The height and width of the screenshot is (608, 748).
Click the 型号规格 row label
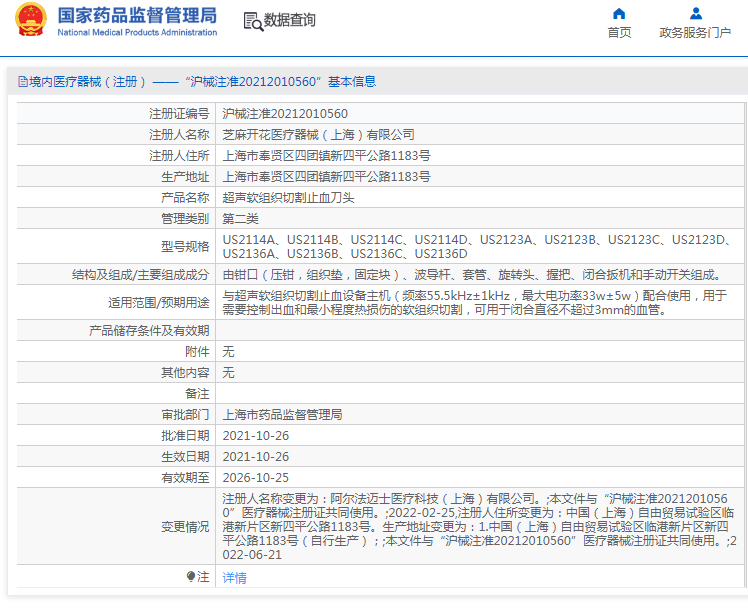click(x=185, y=247)
